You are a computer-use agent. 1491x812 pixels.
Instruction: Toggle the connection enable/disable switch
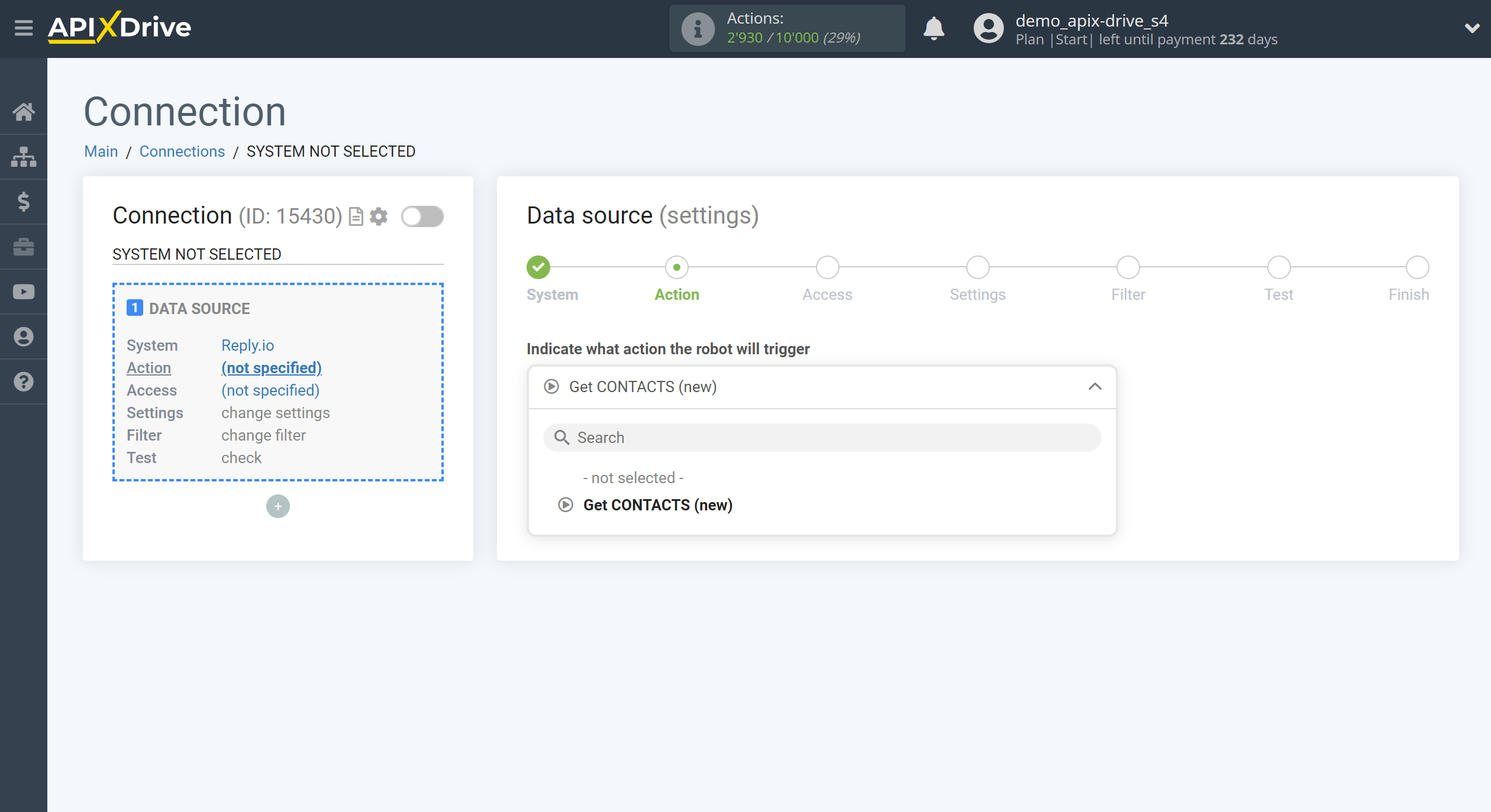click(x=421, y=216)
